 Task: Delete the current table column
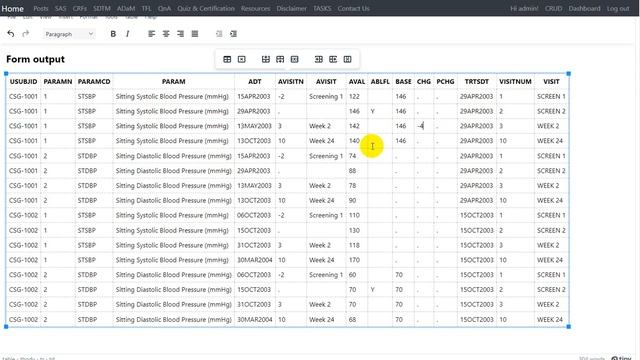347,60
